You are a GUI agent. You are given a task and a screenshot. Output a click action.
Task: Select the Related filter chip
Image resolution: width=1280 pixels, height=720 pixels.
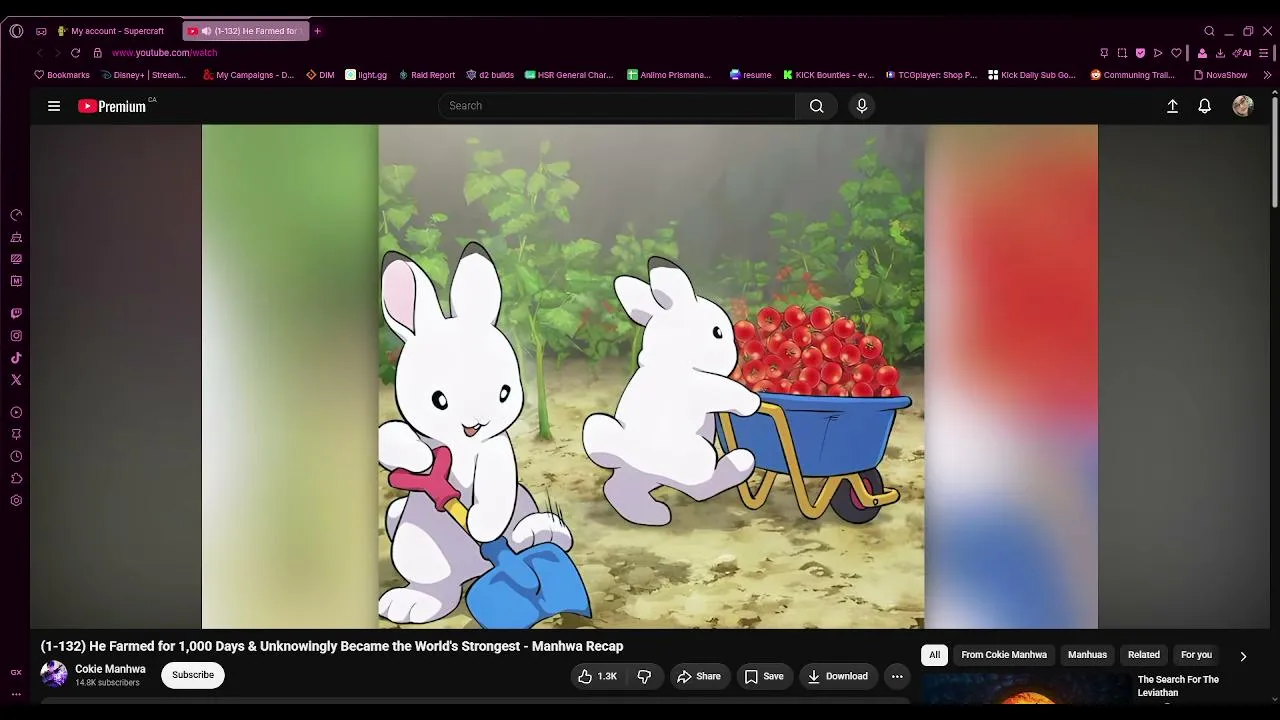(x=1144, y=655)
